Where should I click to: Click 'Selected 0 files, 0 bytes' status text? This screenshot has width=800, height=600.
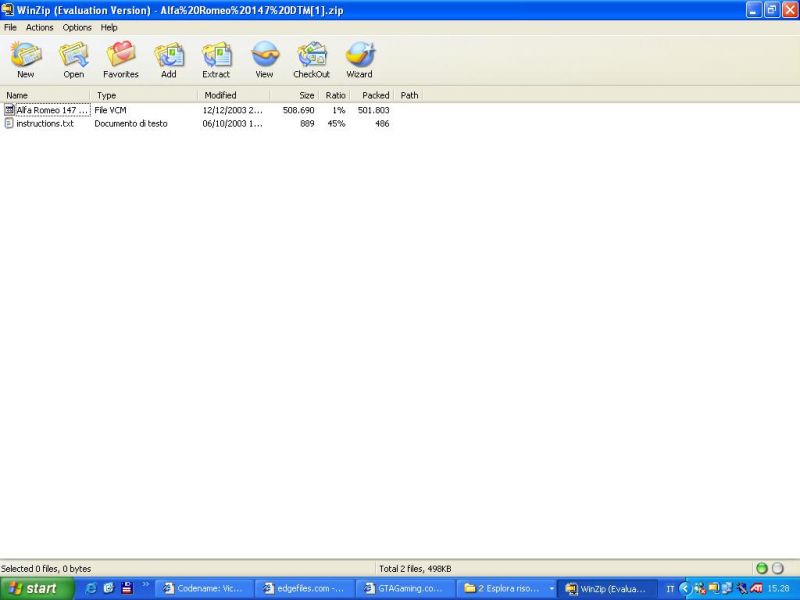[46, 568]
